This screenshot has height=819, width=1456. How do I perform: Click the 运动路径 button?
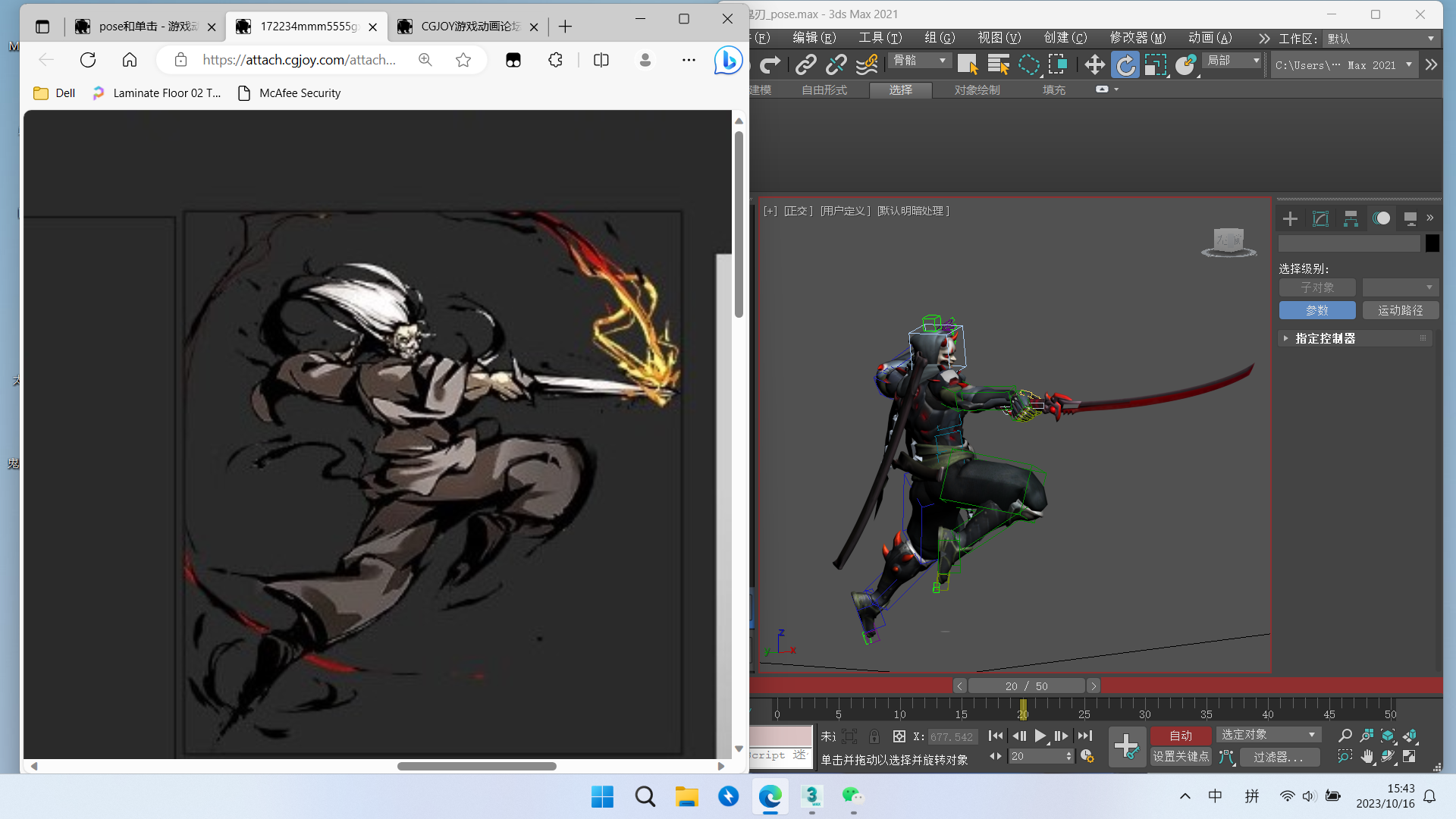coord(1400,310)
